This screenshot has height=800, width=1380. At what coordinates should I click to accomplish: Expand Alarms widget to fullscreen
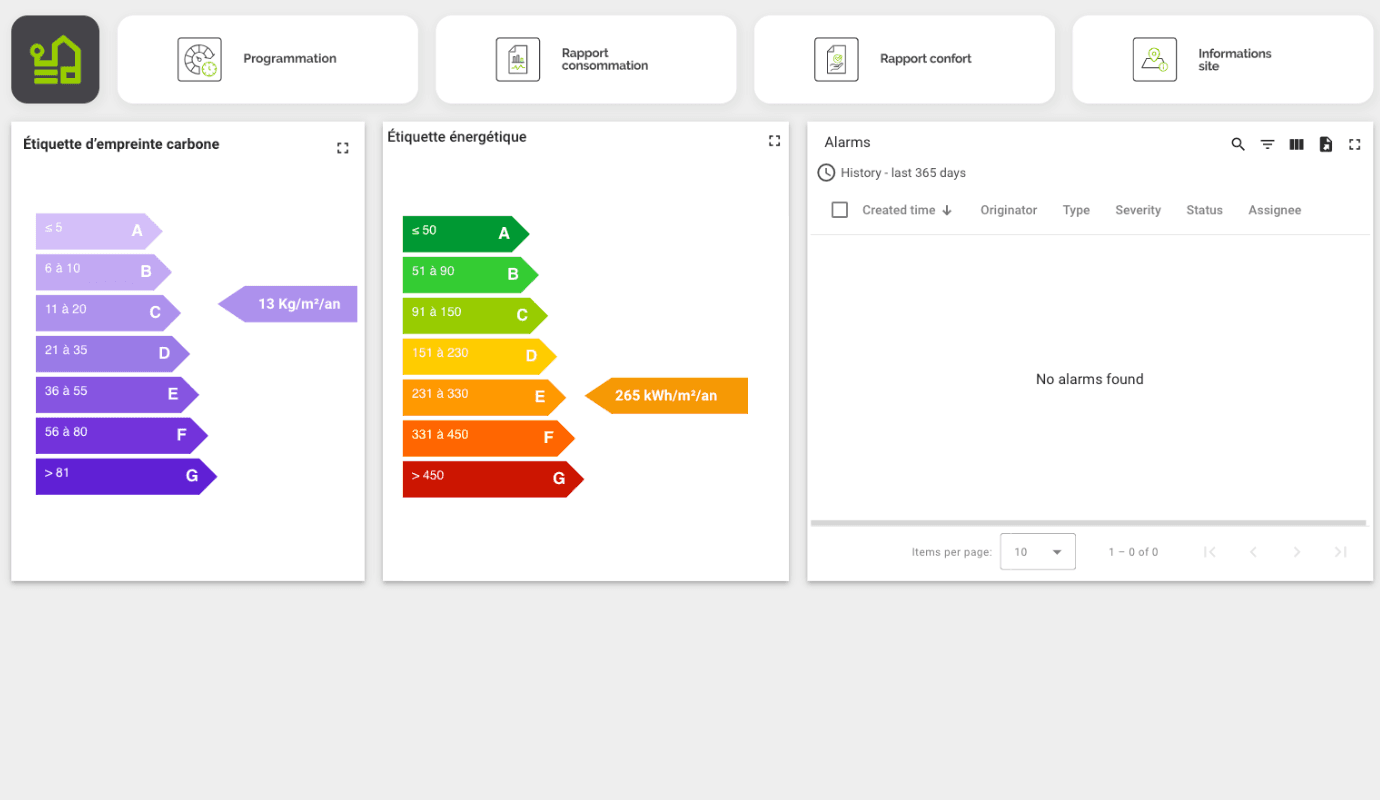[1354, 144]
